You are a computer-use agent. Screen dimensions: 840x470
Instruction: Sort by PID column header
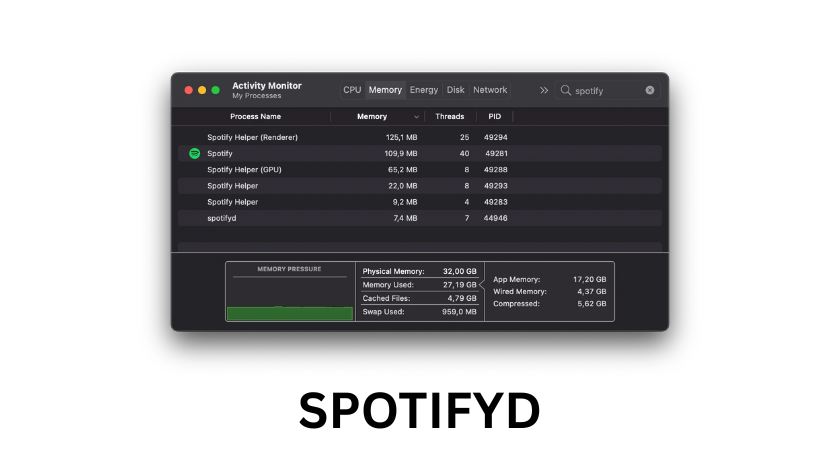coord(494,116)
